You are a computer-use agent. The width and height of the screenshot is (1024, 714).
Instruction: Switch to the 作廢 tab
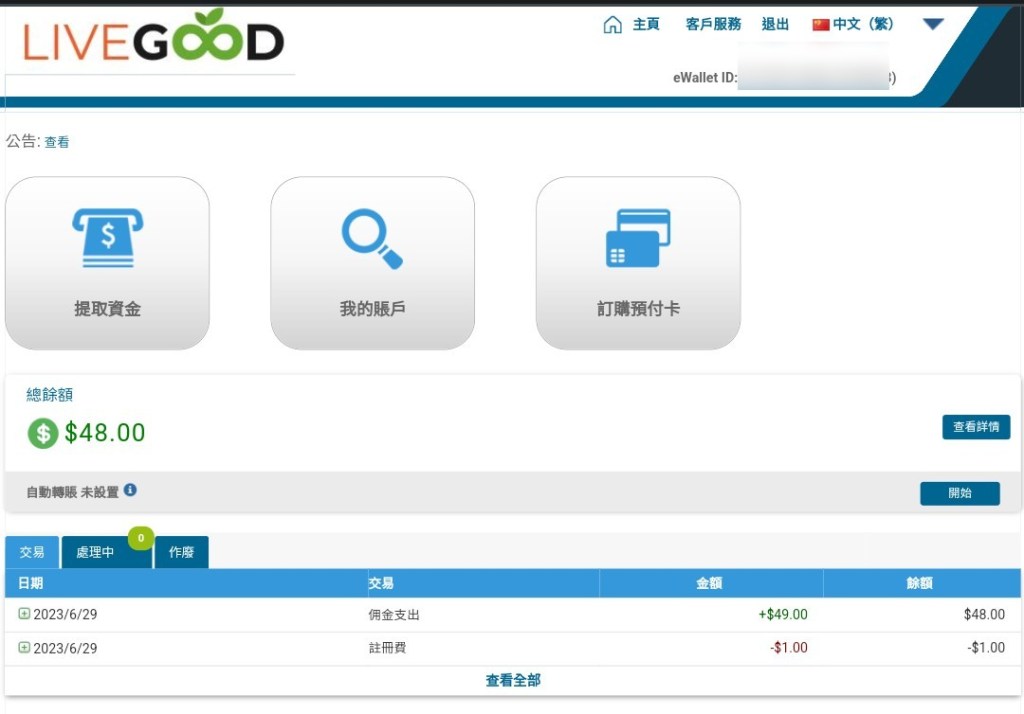point(181,552)
